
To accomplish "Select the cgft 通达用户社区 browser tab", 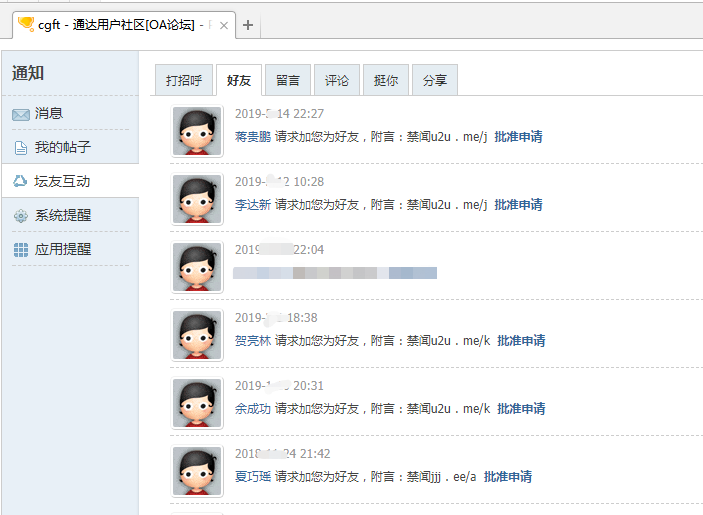I will [x=124, y=25].
